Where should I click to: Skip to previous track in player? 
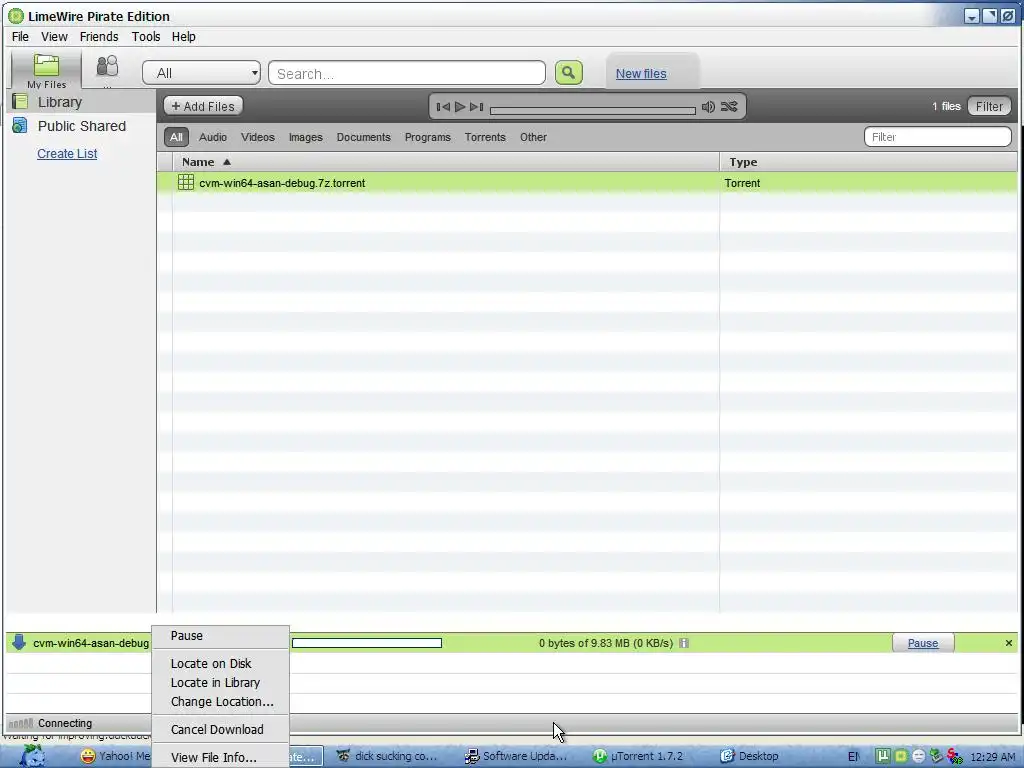pyautogui.click(x=443, y=106)
